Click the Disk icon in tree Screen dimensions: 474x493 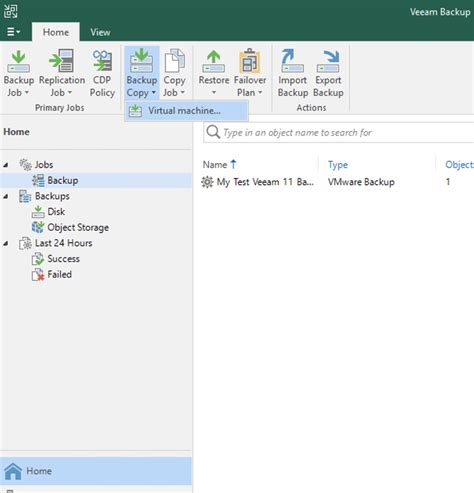(38, 212)
